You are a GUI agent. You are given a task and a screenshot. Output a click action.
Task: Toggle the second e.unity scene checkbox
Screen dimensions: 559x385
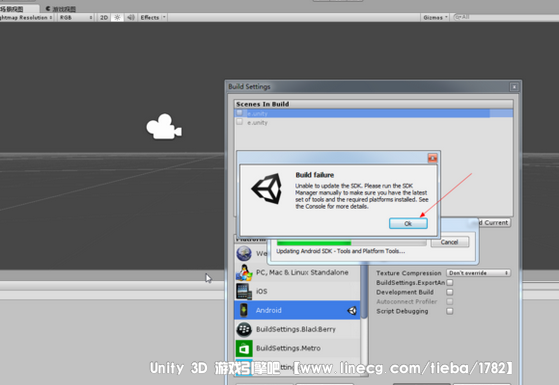(240, 122)
